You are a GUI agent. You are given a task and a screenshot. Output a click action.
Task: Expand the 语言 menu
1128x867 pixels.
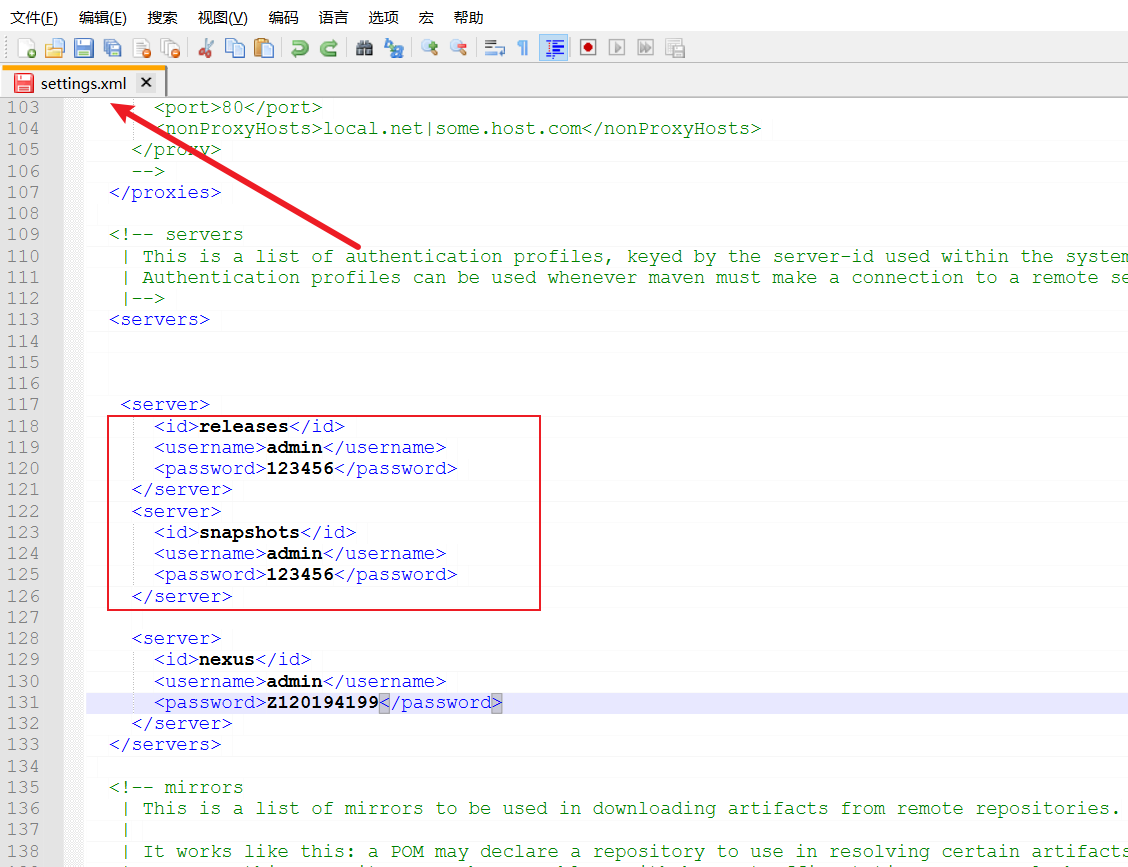tap(333, 18)
